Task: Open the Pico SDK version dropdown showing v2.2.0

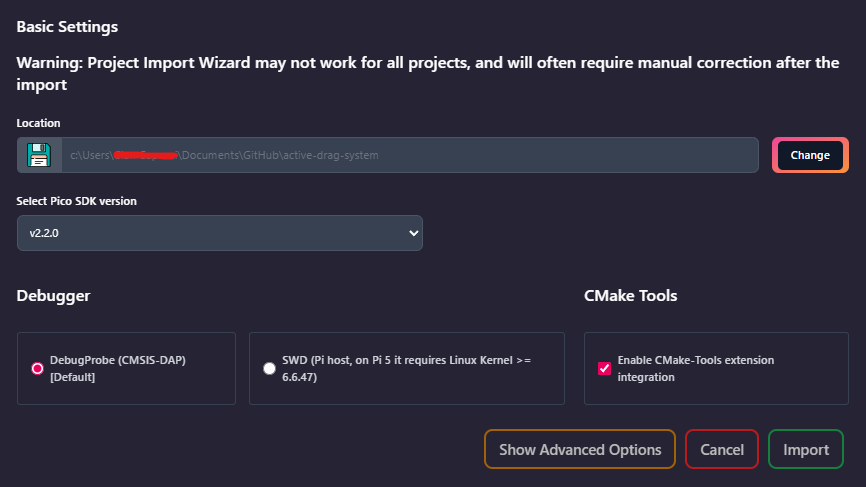Action: click(x=219, y=233)
